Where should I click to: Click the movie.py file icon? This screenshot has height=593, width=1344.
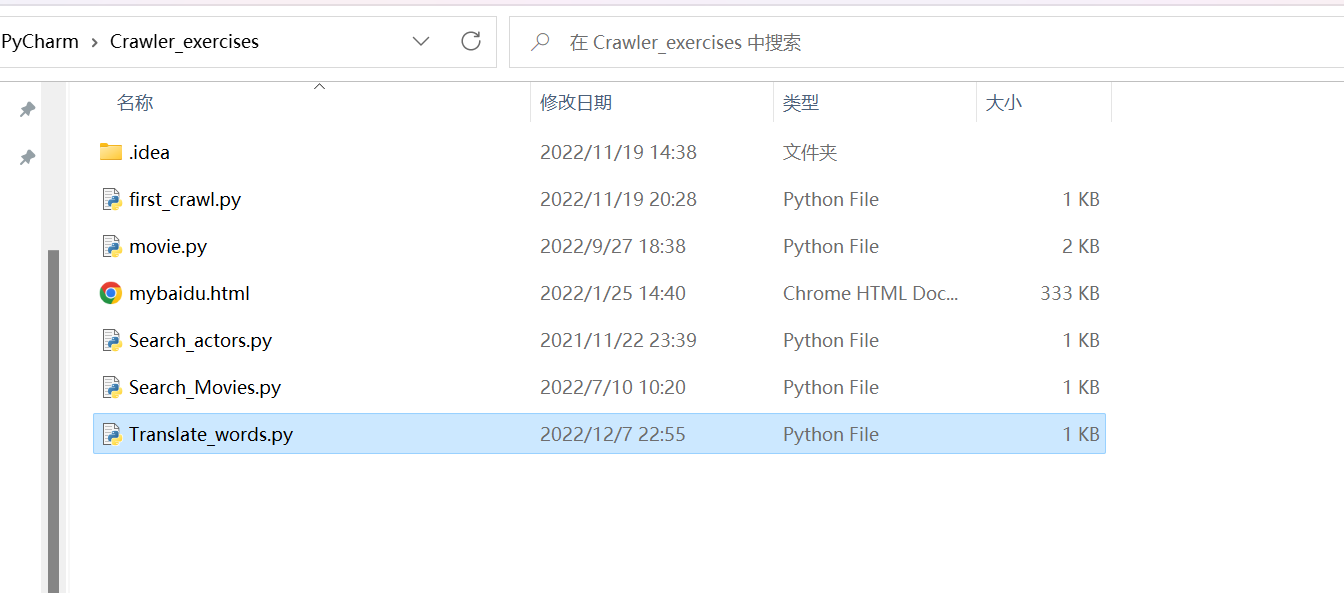coord(111,246)
